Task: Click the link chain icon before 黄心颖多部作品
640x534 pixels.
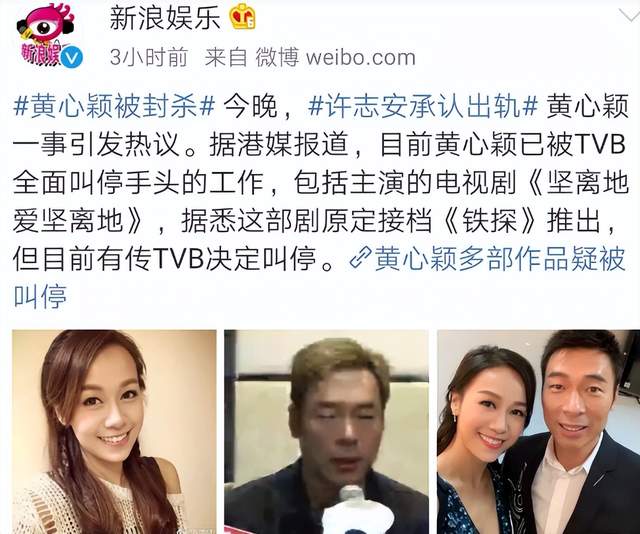Action: 360,257
